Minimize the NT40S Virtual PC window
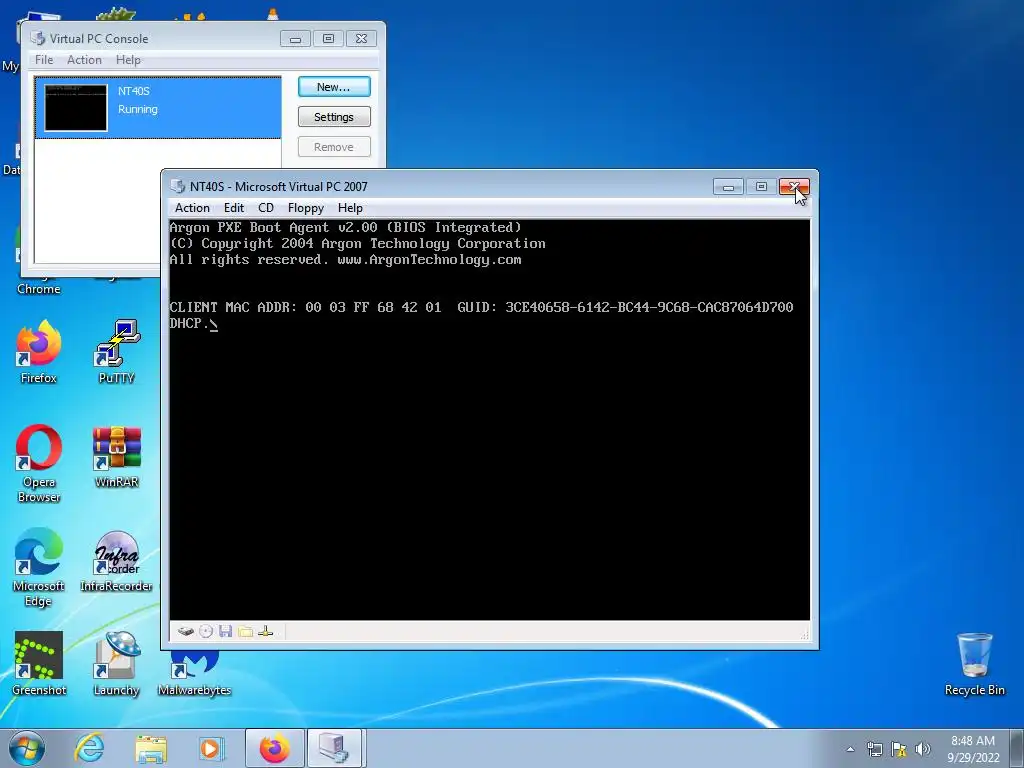 [x=728, y=187]
